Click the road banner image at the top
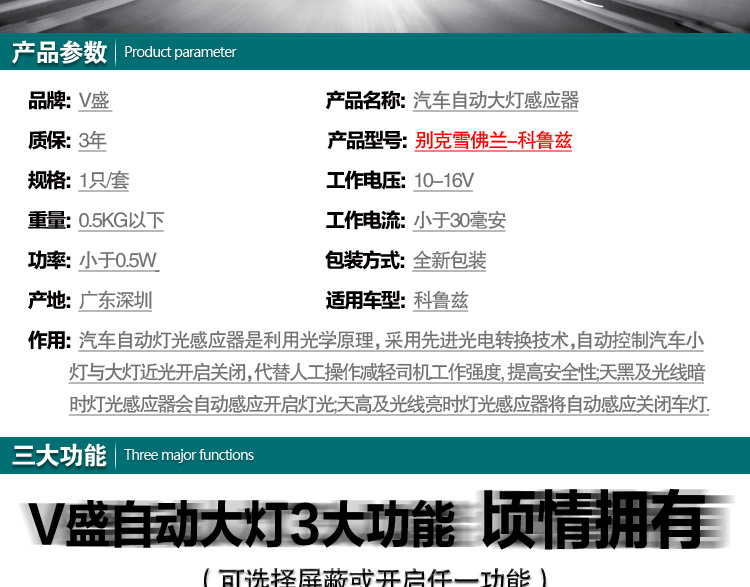This screenshot has height=587, width=750. [x=375, y=16]
